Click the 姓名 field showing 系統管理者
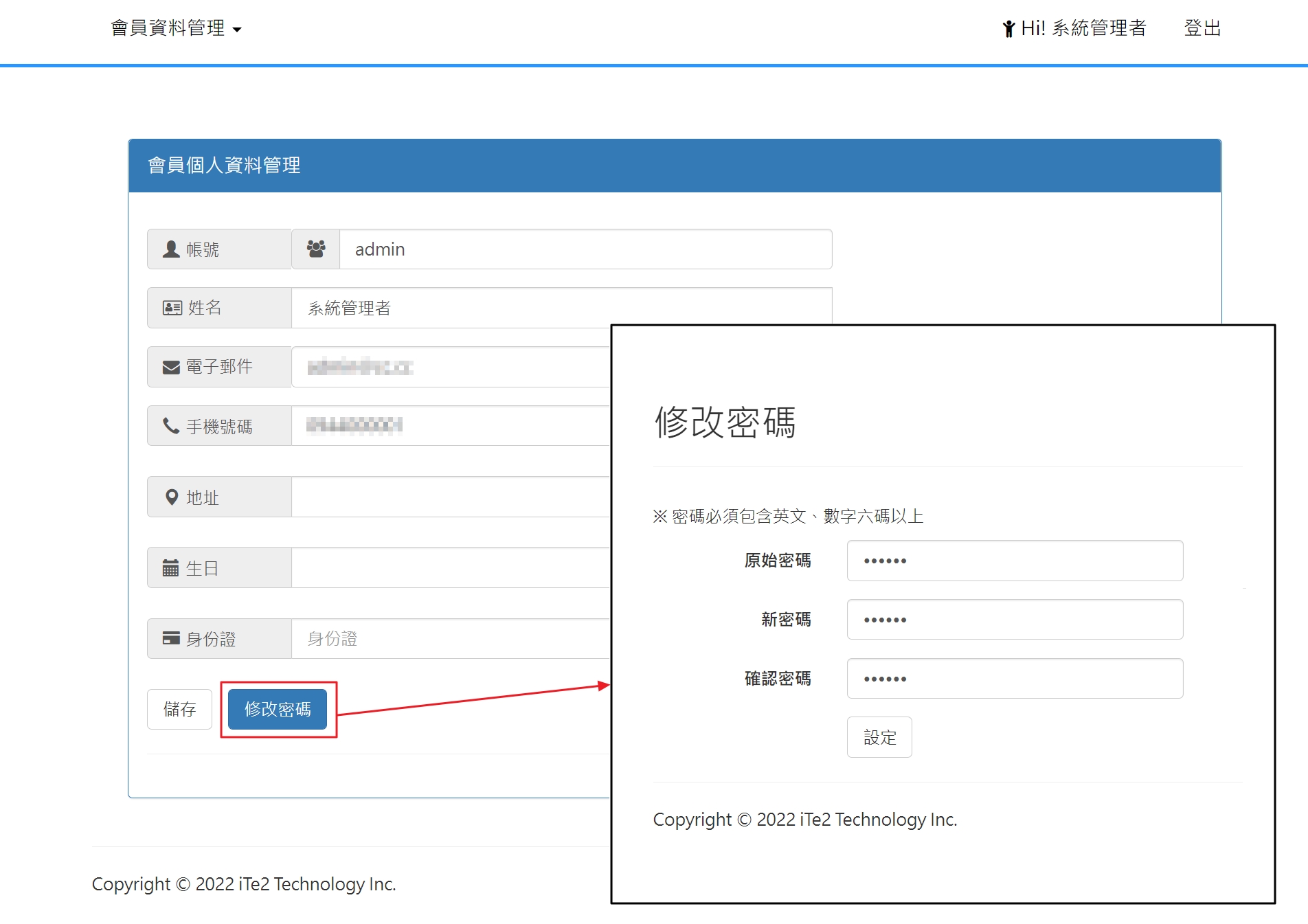 pyautogui.click(x=562, y=308)
